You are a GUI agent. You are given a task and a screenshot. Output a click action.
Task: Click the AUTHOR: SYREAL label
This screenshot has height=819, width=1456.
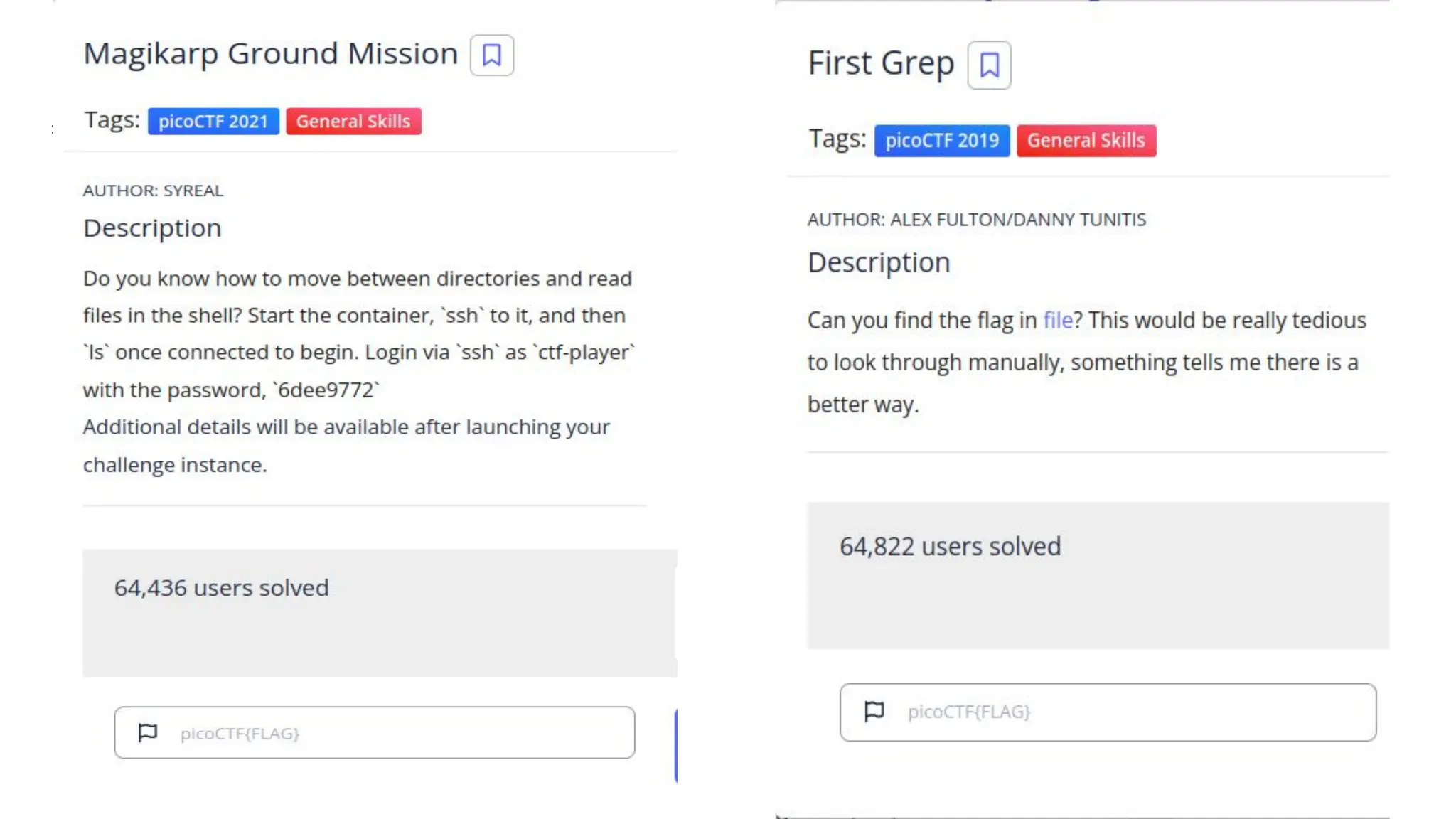pos(153,191)
